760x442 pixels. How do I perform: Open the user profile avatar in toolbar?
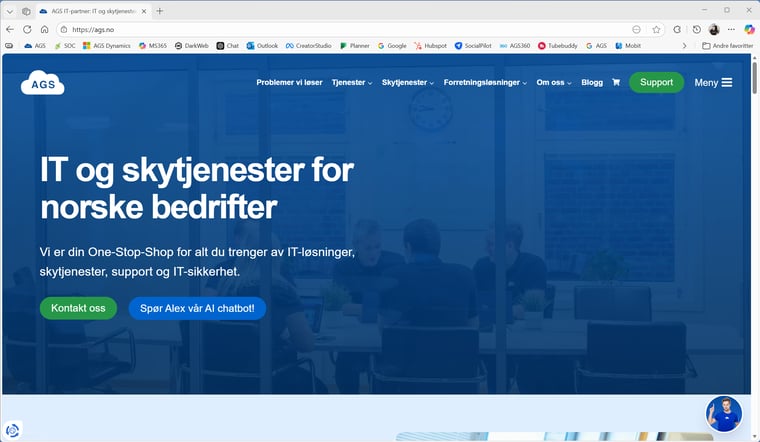(714, 30)
